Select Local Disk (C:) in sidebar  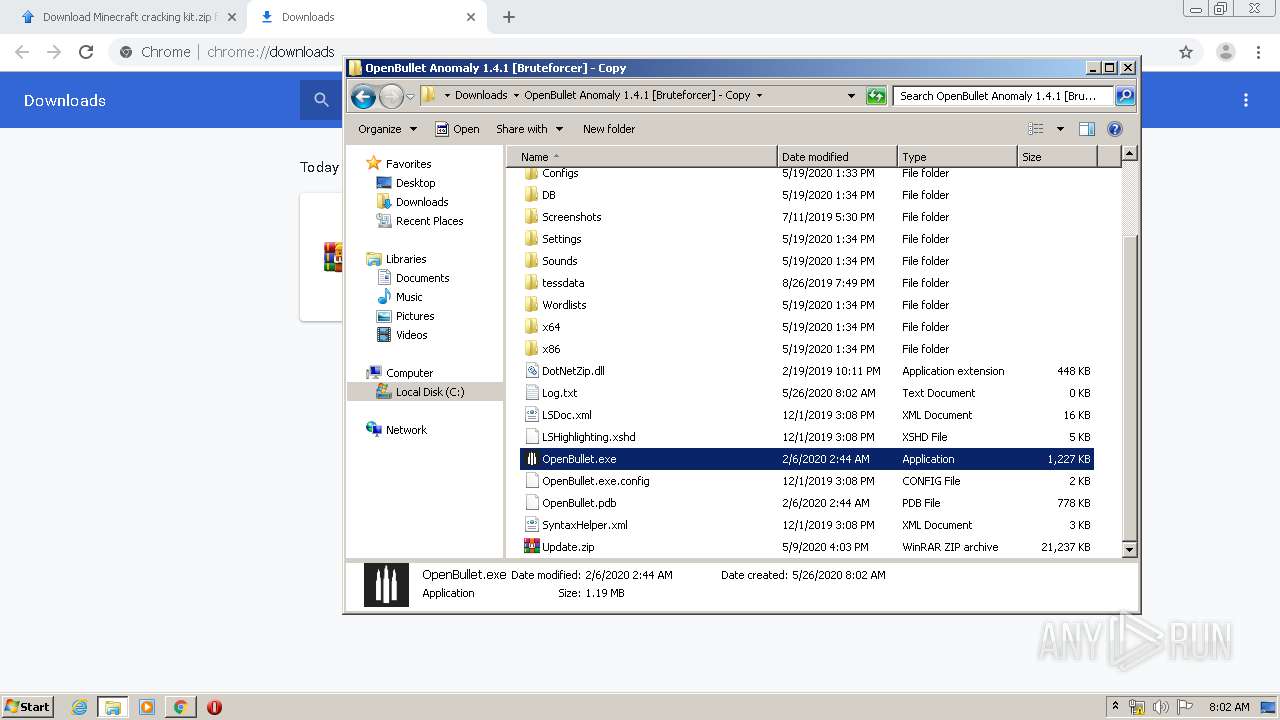(425, 392)
